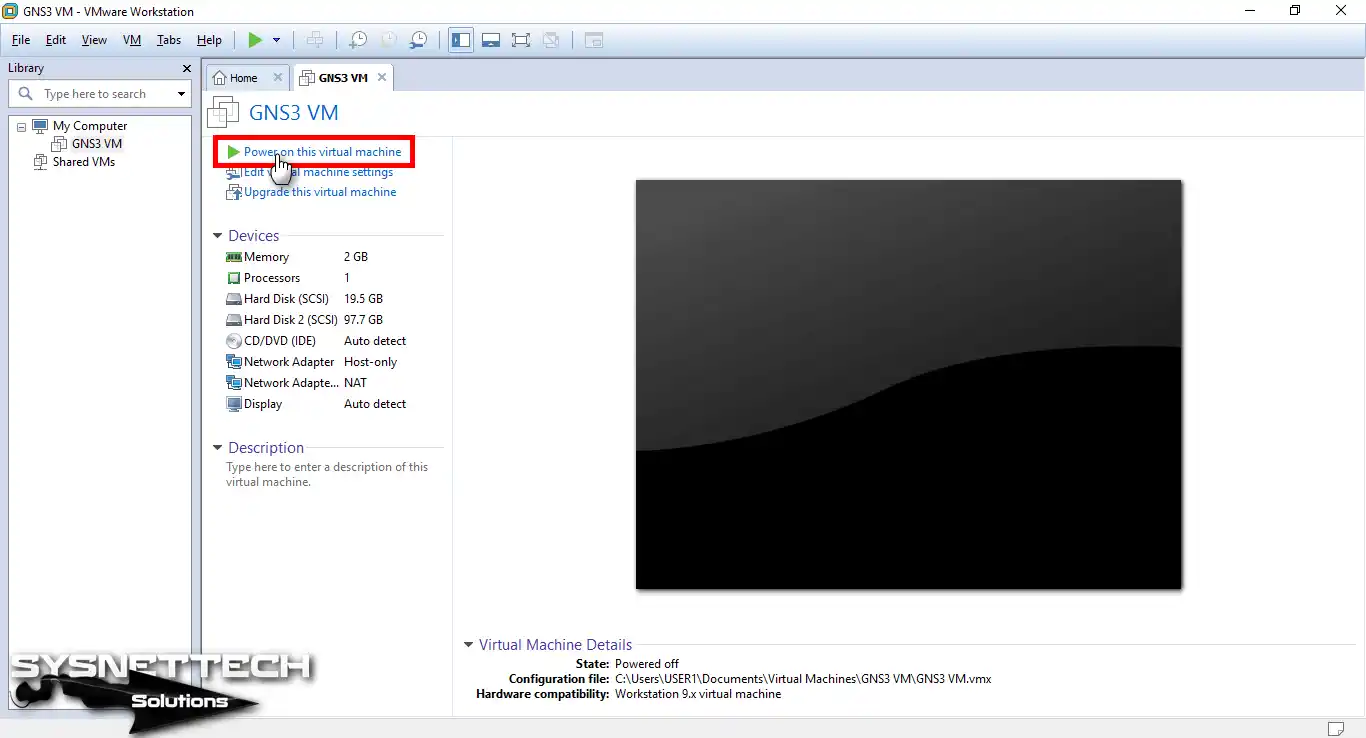Viewport: 1366px width, 738px height.
Task: Click the console view toolbar icon
Action: (594, 40)
